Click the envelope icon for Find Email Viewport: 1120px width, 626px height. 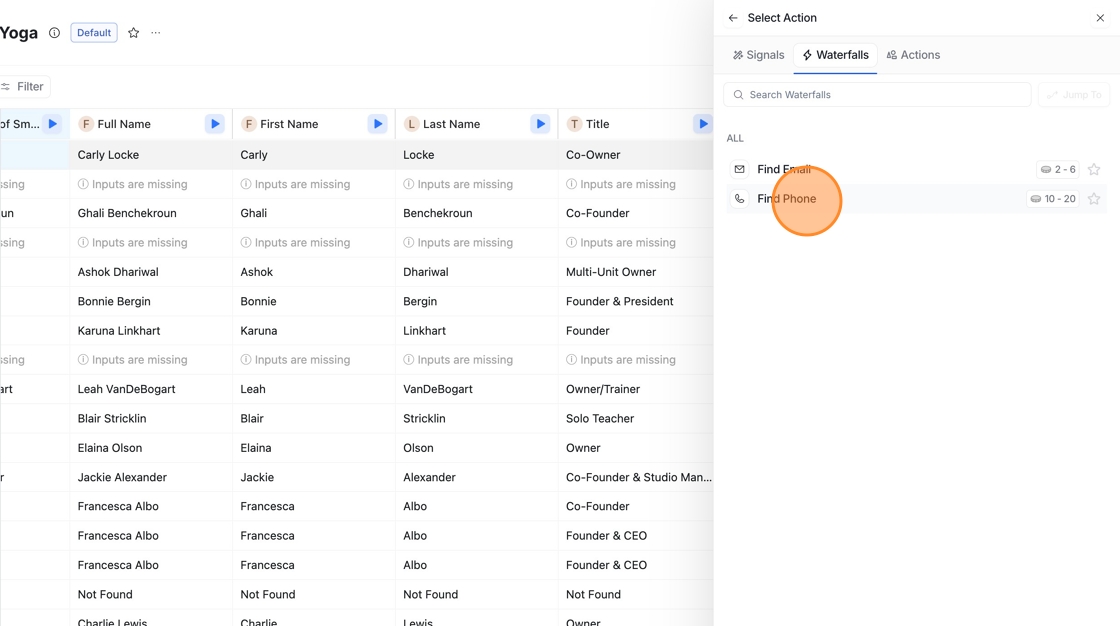[739, 169]
